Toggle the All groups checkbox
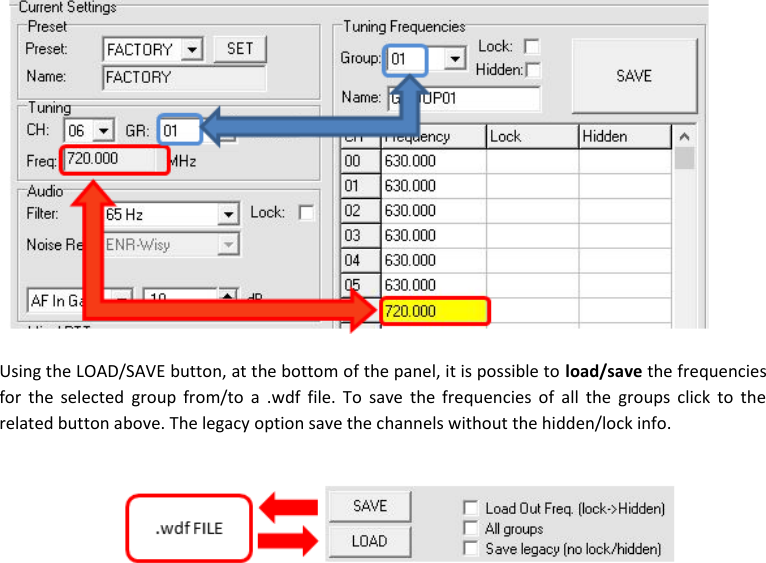 click(470, 528)
